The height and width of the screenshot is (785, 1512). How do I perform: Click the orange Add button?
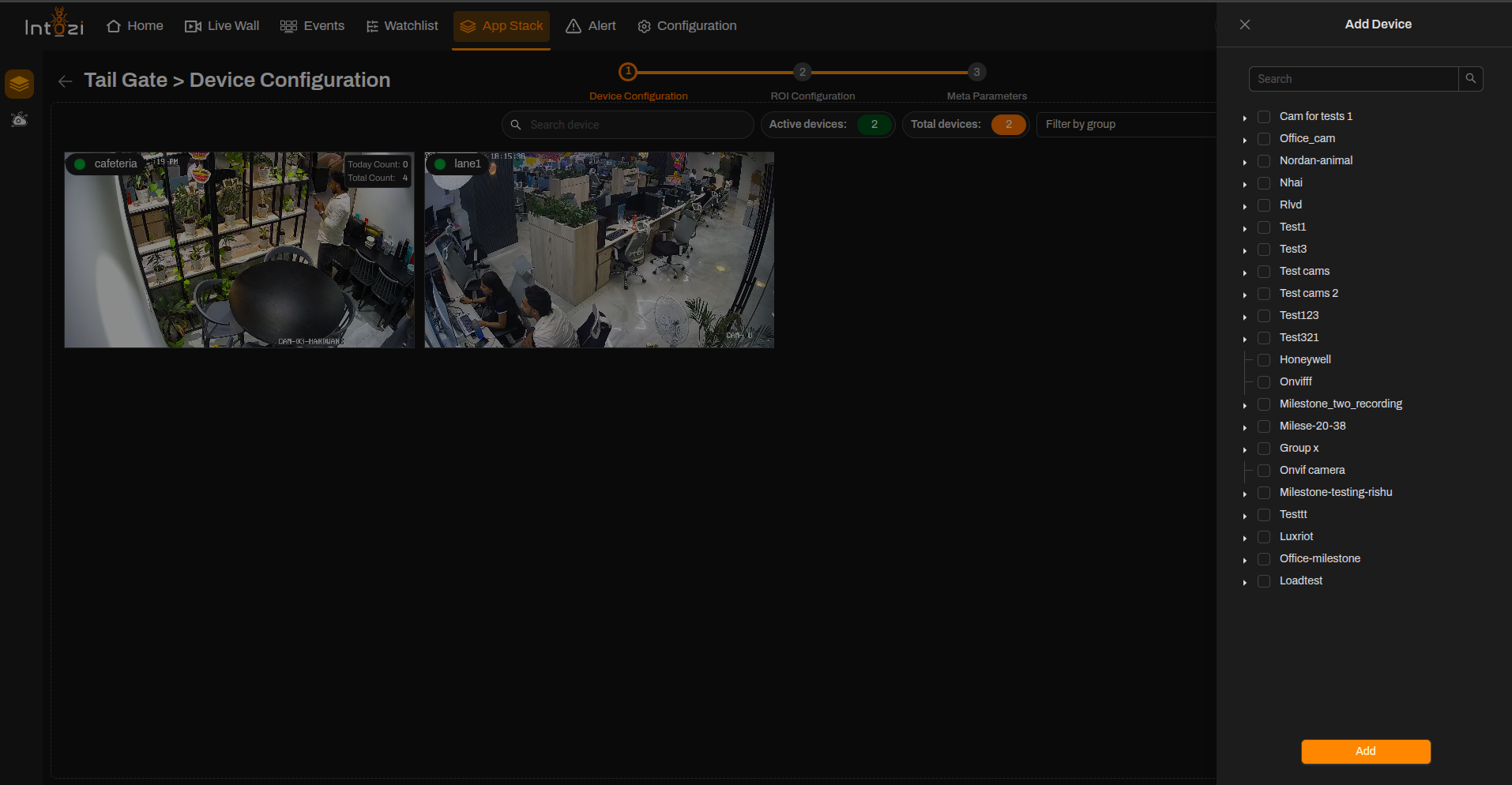(1366, 752)
